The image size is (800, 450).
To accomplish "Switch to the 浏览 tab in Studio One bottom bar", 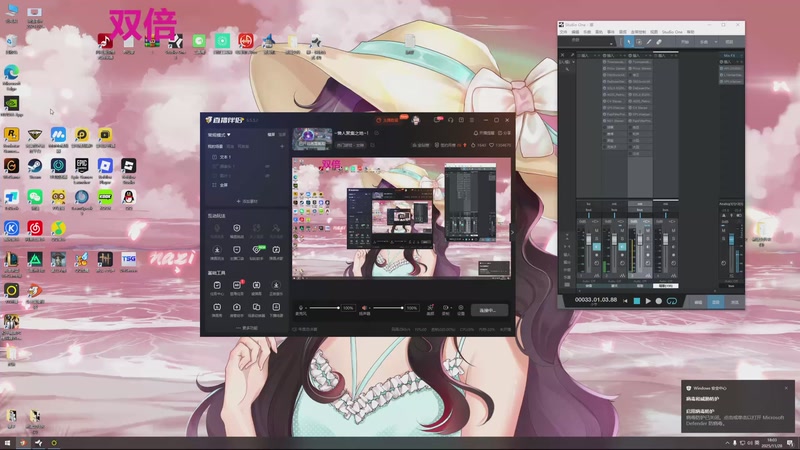I will click(x=734, y=302).
